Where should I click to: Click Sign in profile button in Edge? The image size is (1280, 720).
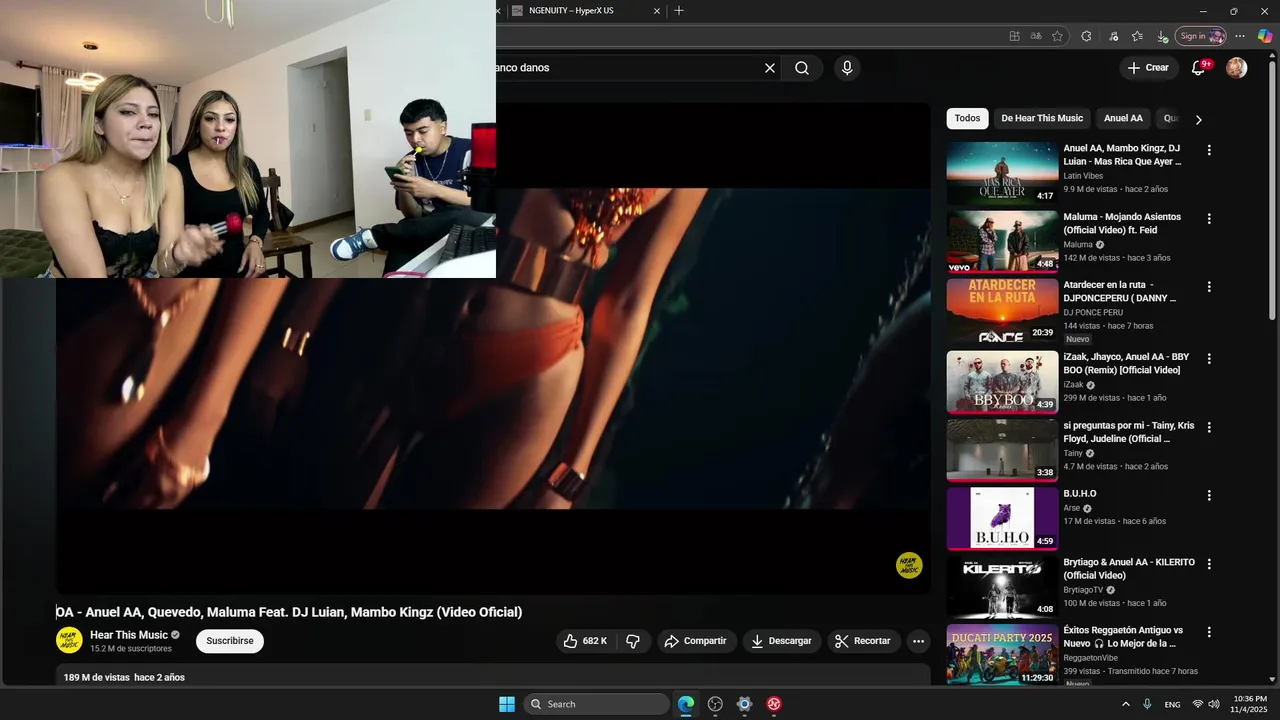click(1200, 36)
